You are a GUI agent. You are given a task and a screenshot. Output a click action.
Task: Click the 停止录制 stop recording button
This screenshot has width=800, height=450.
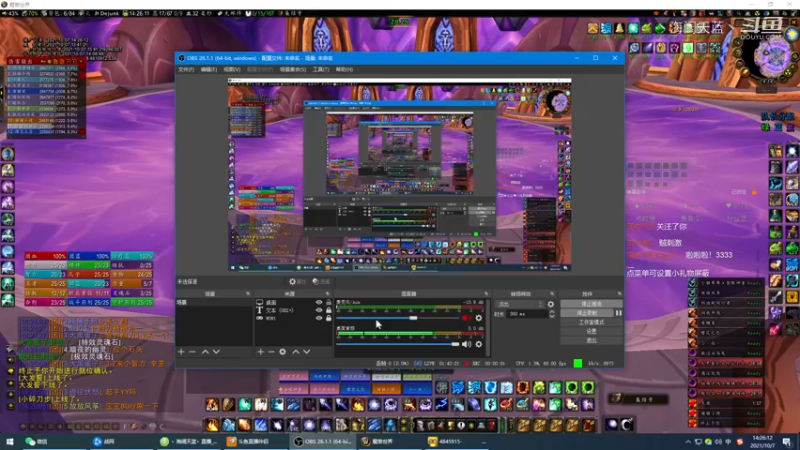[587, 313]
